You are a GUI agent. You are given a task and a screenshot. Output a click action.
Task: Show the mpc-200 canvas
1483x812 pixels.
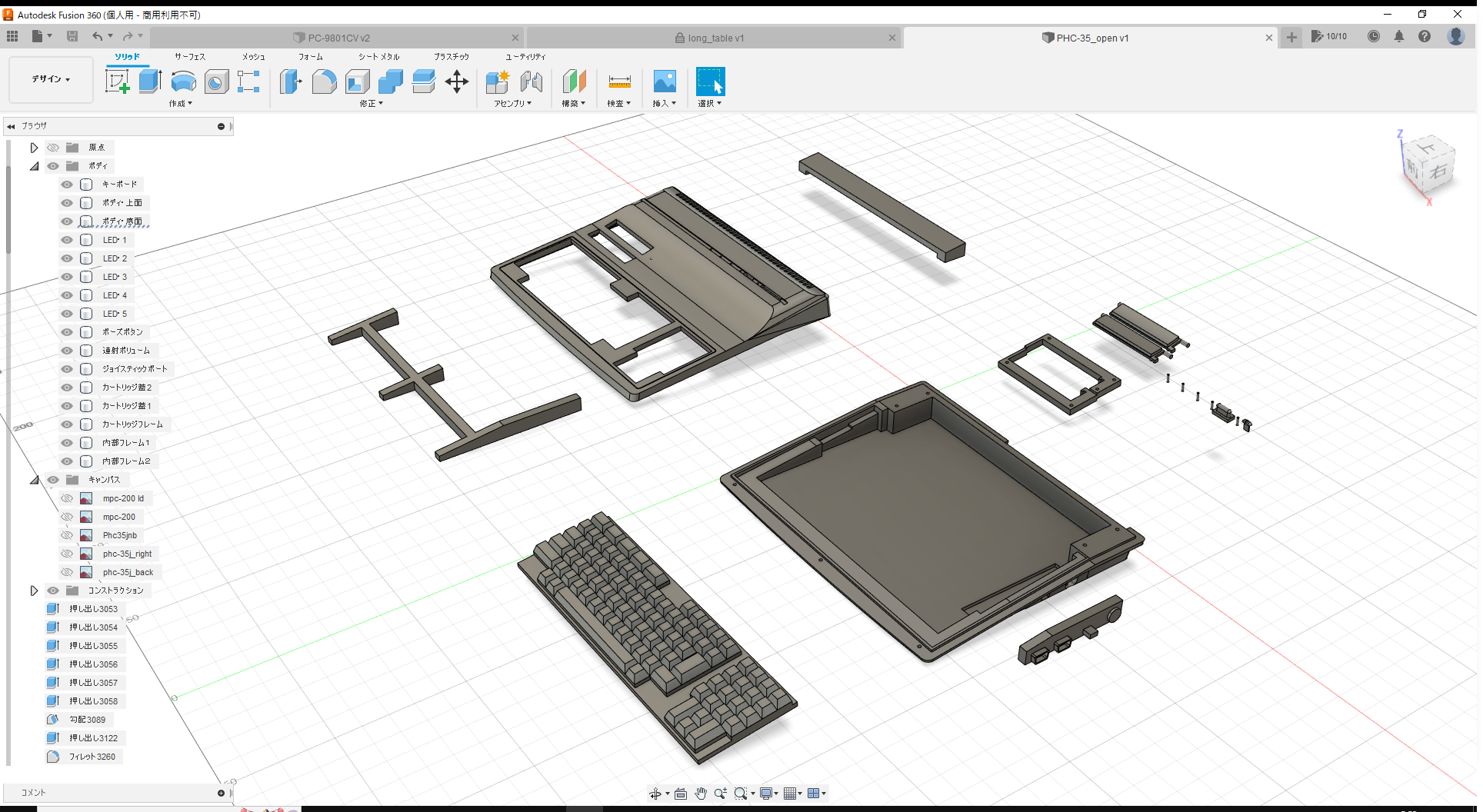tap(66, 516)
